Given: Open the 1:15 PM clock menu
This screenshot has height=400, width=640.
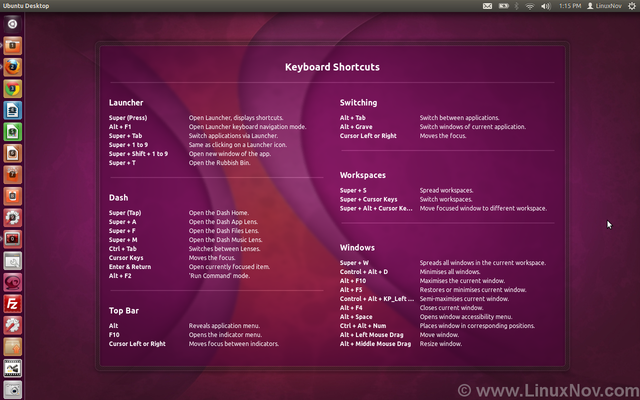Looking at the screenshot, I should (570, 6).
